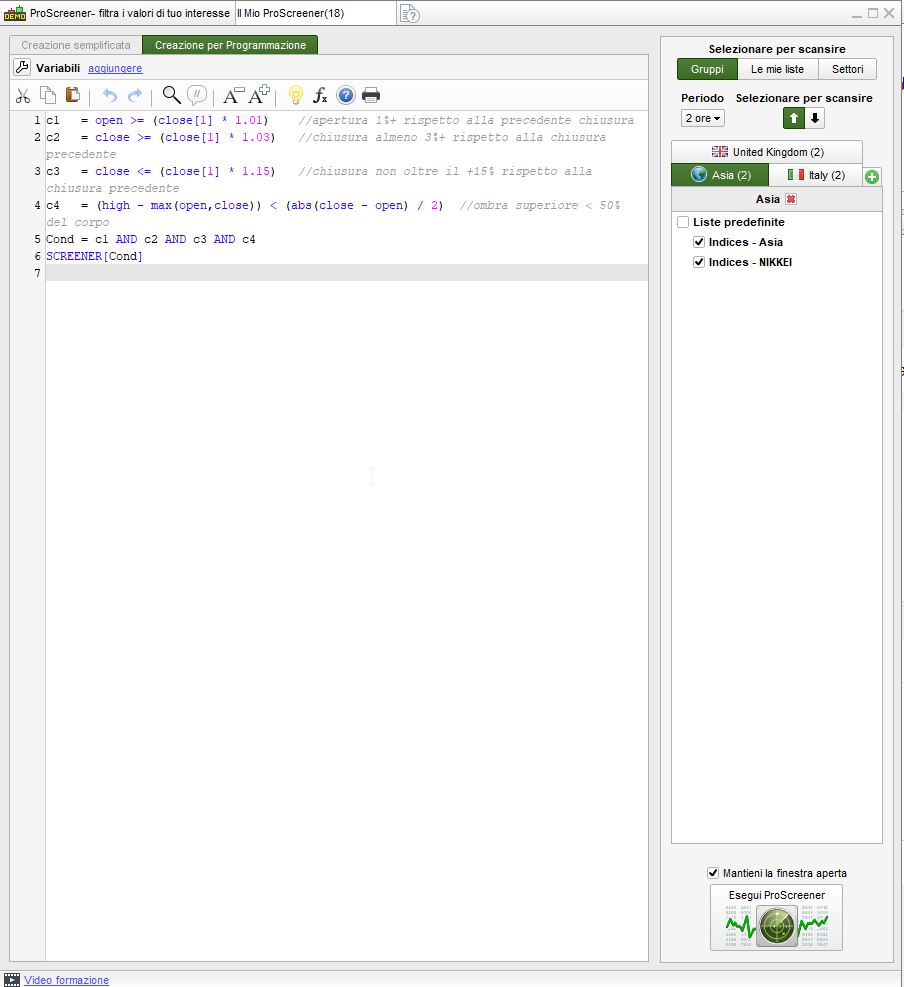Click line 4 comment ombra superiore

click(540, 205)
